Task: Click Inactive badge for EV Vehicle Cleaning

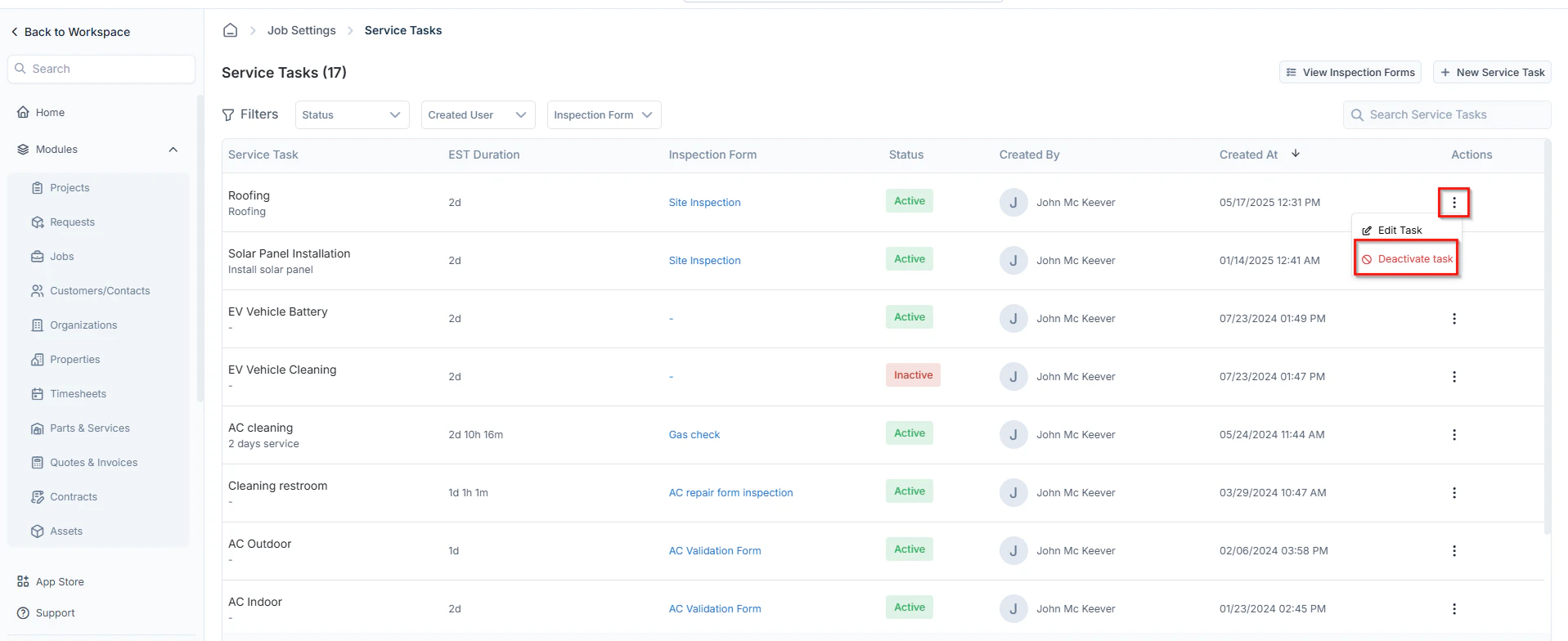Action: coord(913,375)
